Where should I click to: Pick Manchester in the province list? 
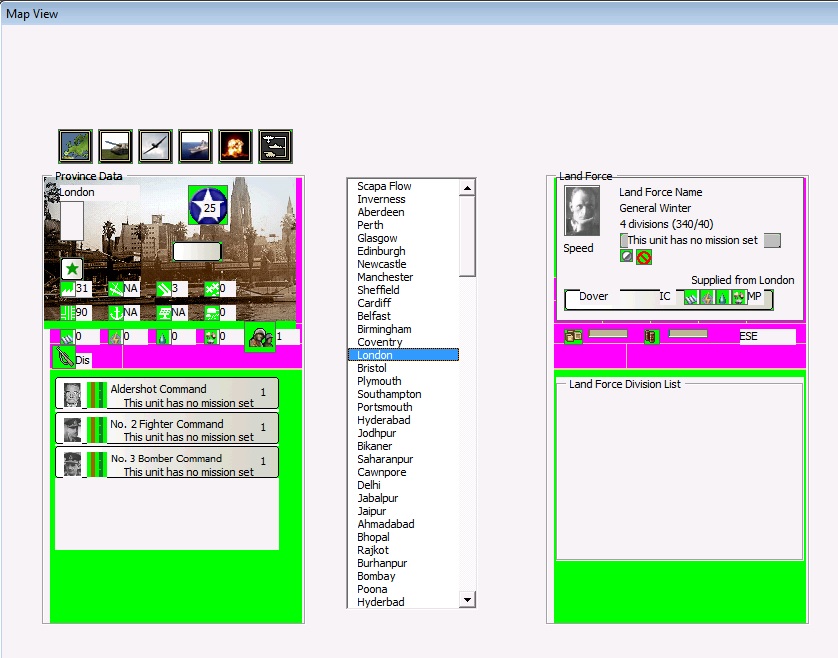point(385,277)
